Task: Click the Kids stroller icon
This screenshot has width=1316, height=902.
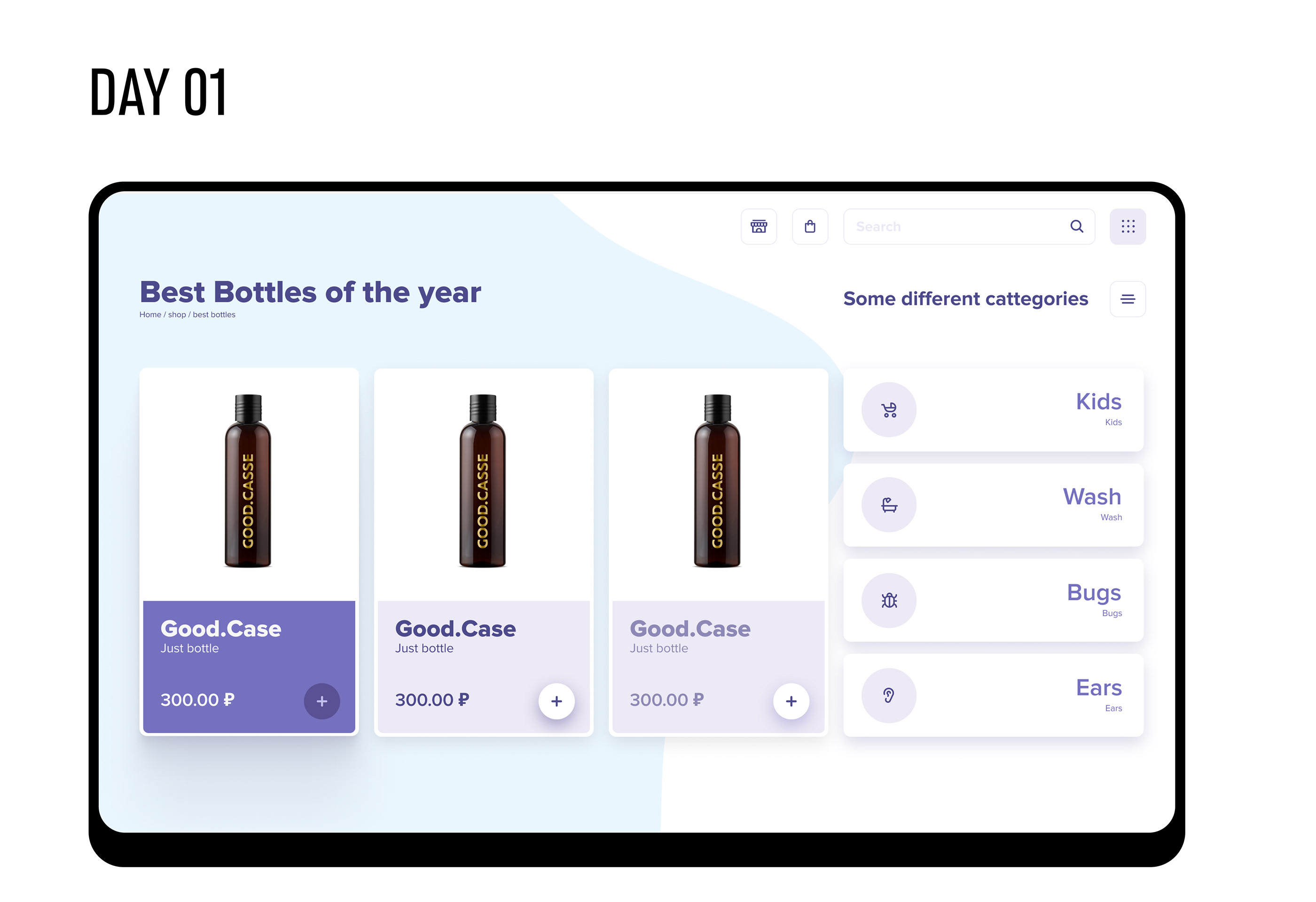Action: pos(889,409)
